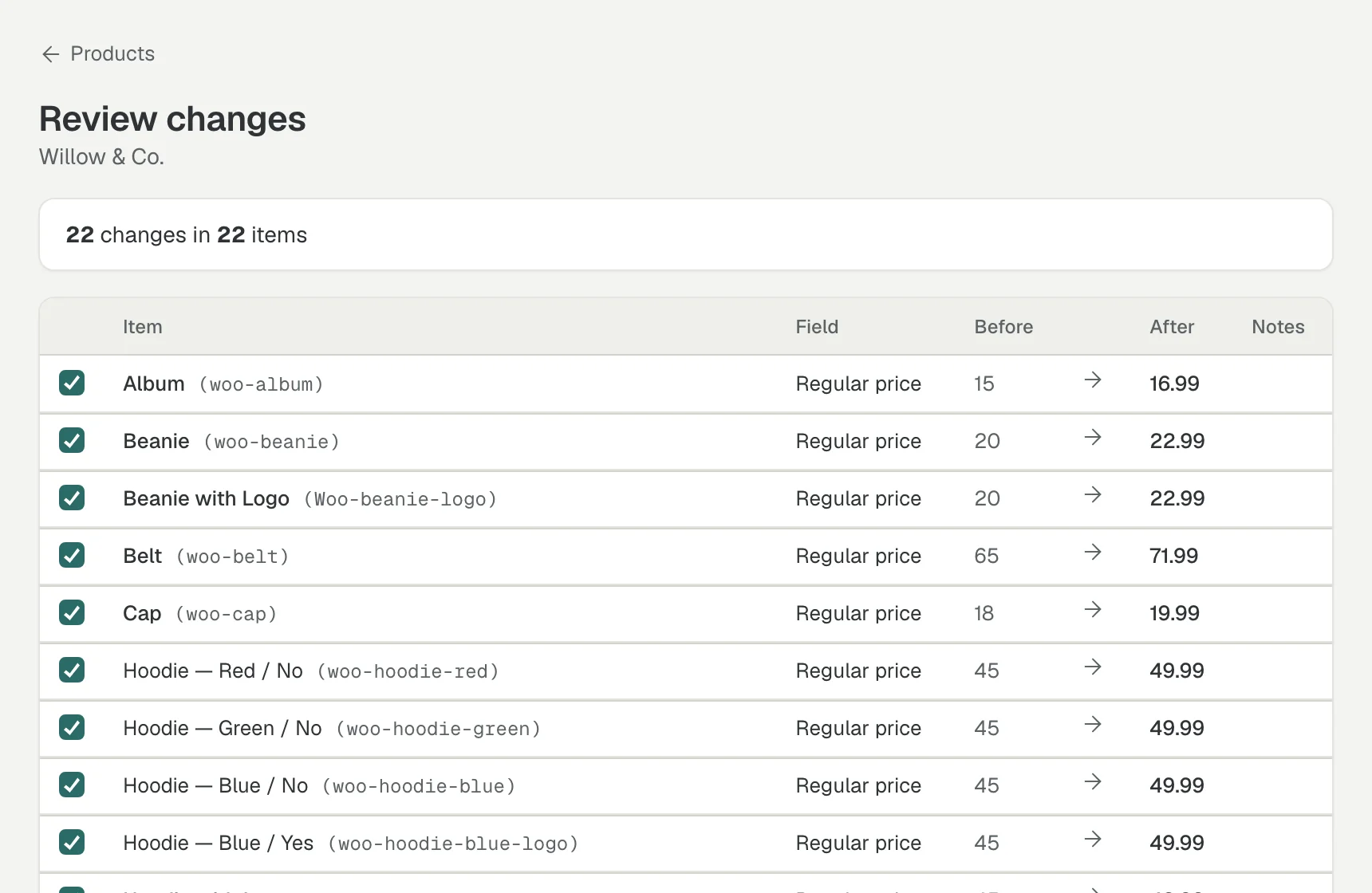Click the SKU (woo-hoodie-red)

click(x=408, y=671)
